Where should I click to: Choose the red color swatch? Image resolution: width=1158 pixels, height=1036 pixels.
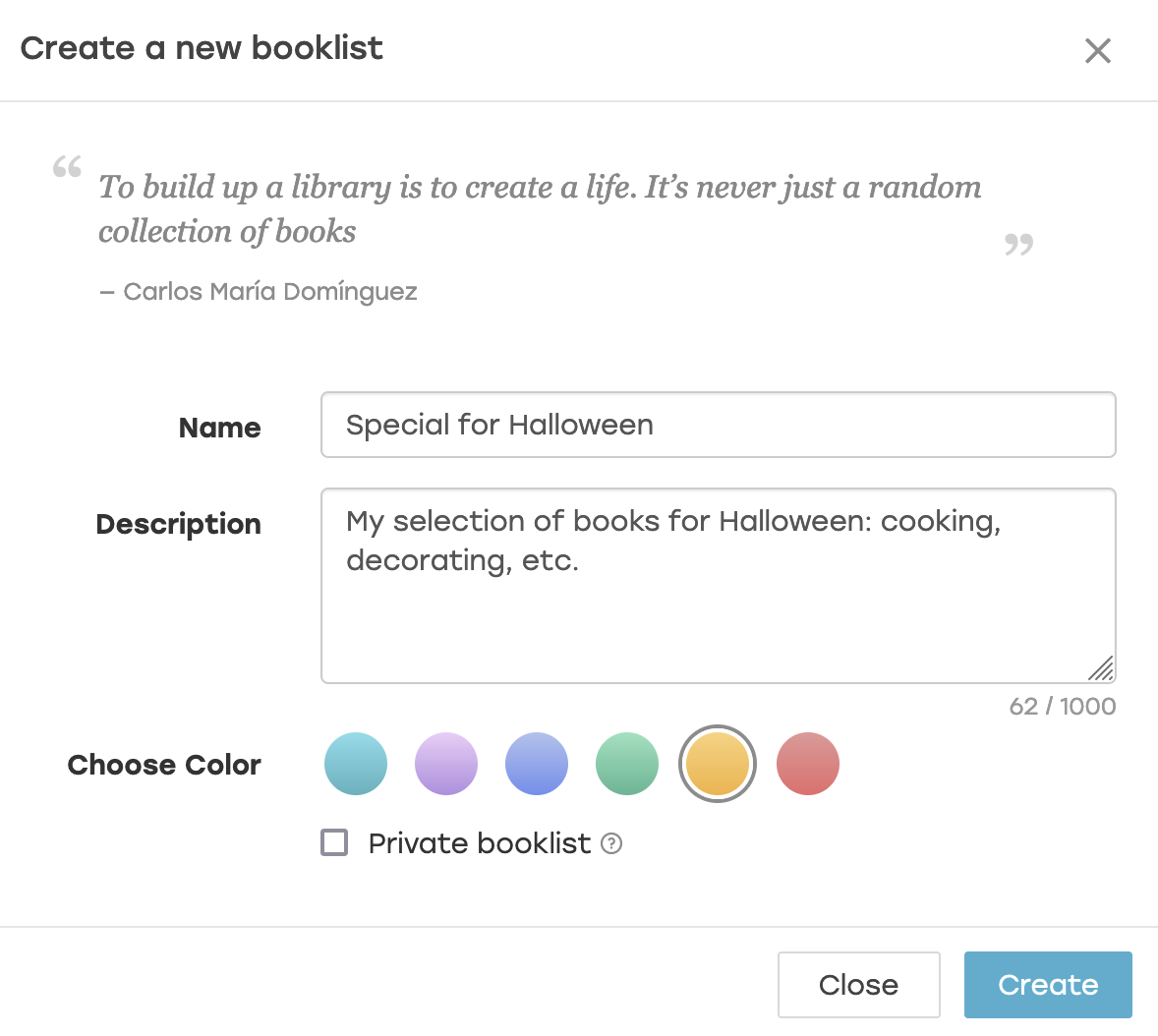pyautogui.click(x=808, y=764)
